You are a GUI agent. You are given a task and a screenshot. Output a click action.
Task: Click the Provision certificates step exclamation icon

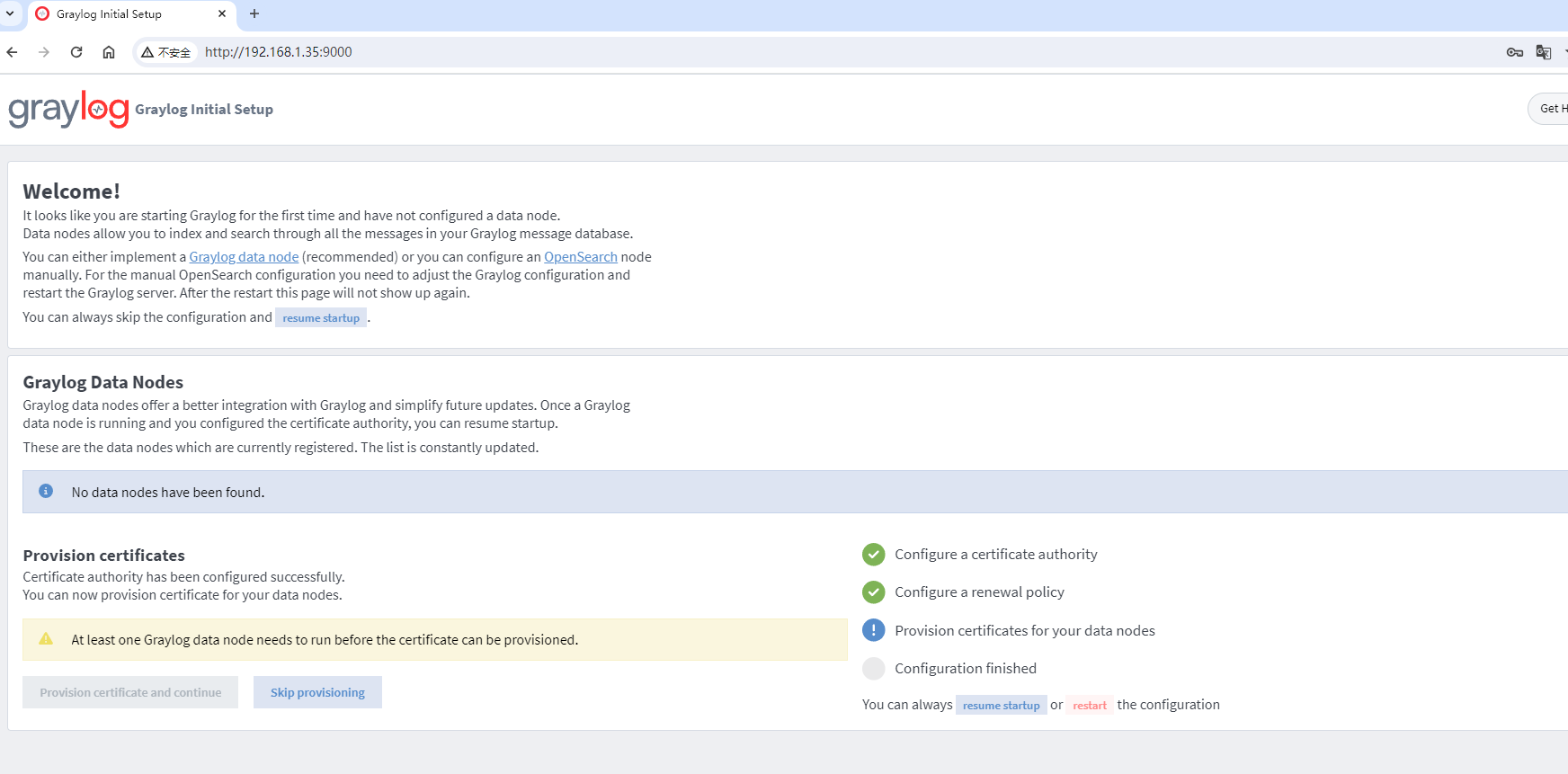[874, 630]
